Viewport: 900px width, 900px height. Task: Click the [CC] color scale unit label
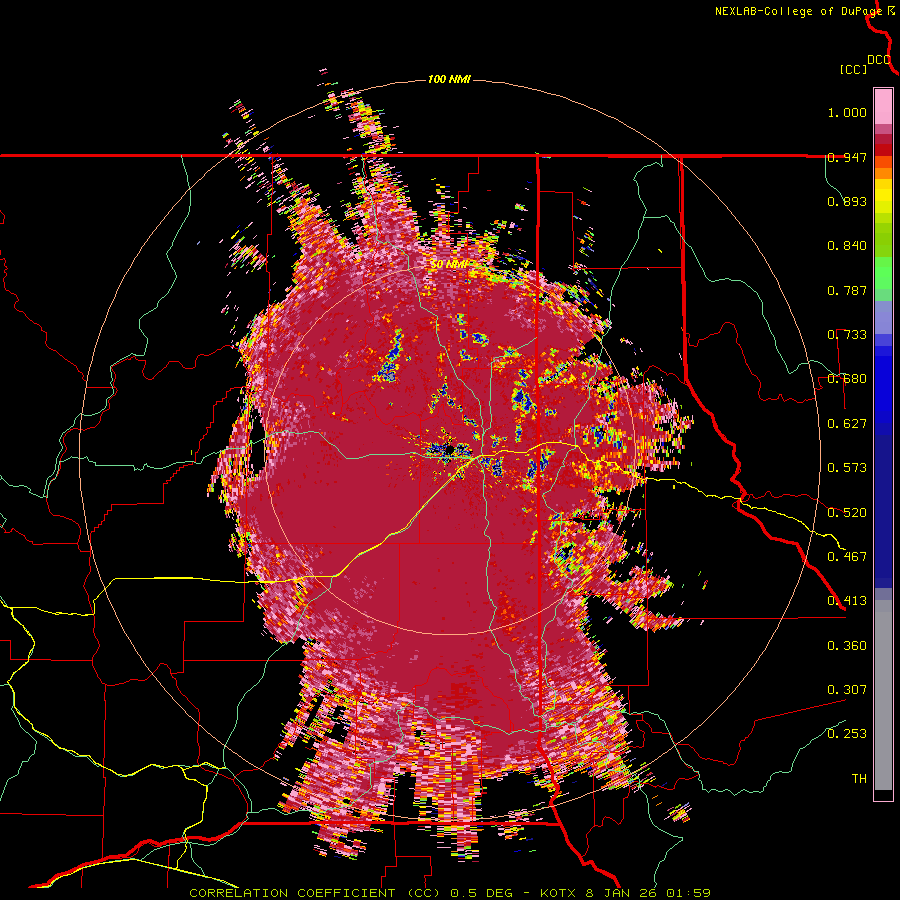(x=853, y=69)
